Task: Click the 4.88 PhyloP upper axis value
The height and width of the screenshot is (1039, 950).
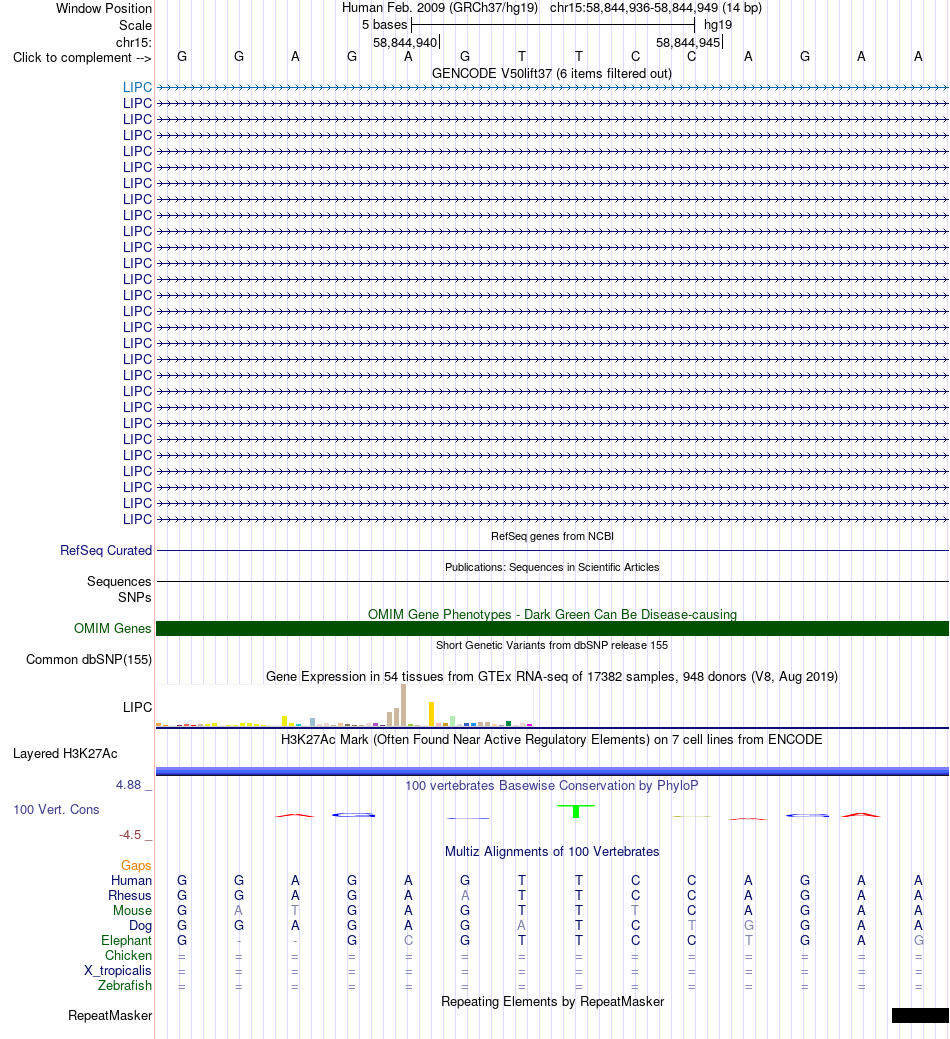Action: click(x=129, y=785)
